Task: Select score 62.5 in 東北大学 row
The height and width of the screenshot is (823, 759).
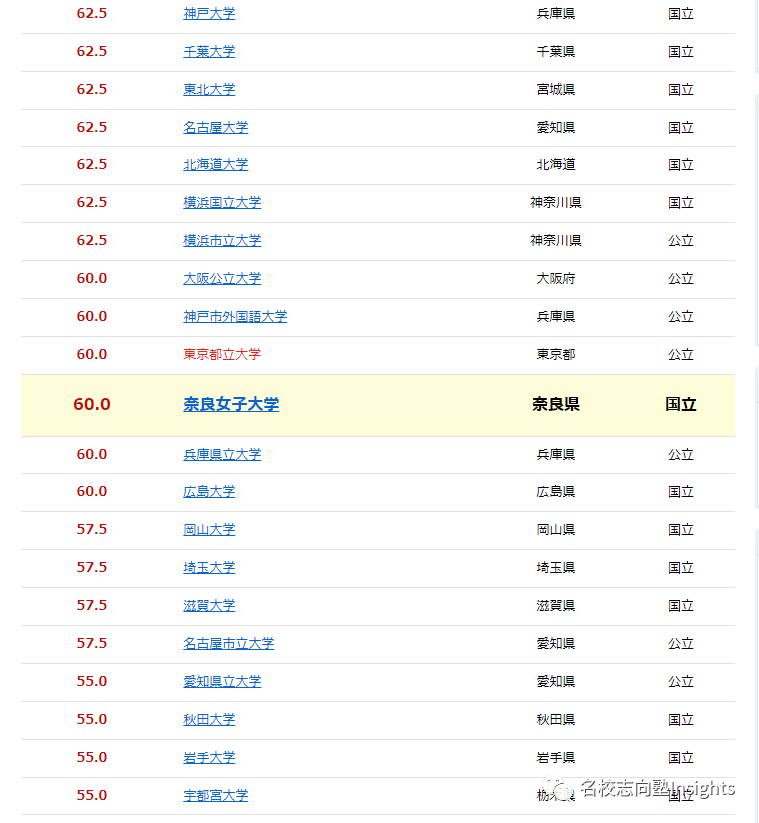Action: click(92, 89)
